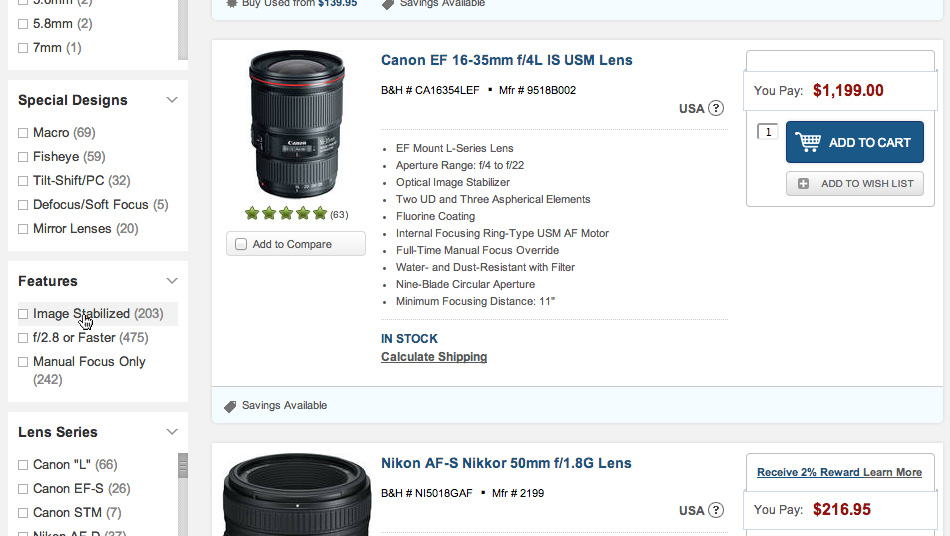Click the Canon lens star rating
Image resolution: width=950 pixels, height=536 pixels.
[x=286, y=213]
